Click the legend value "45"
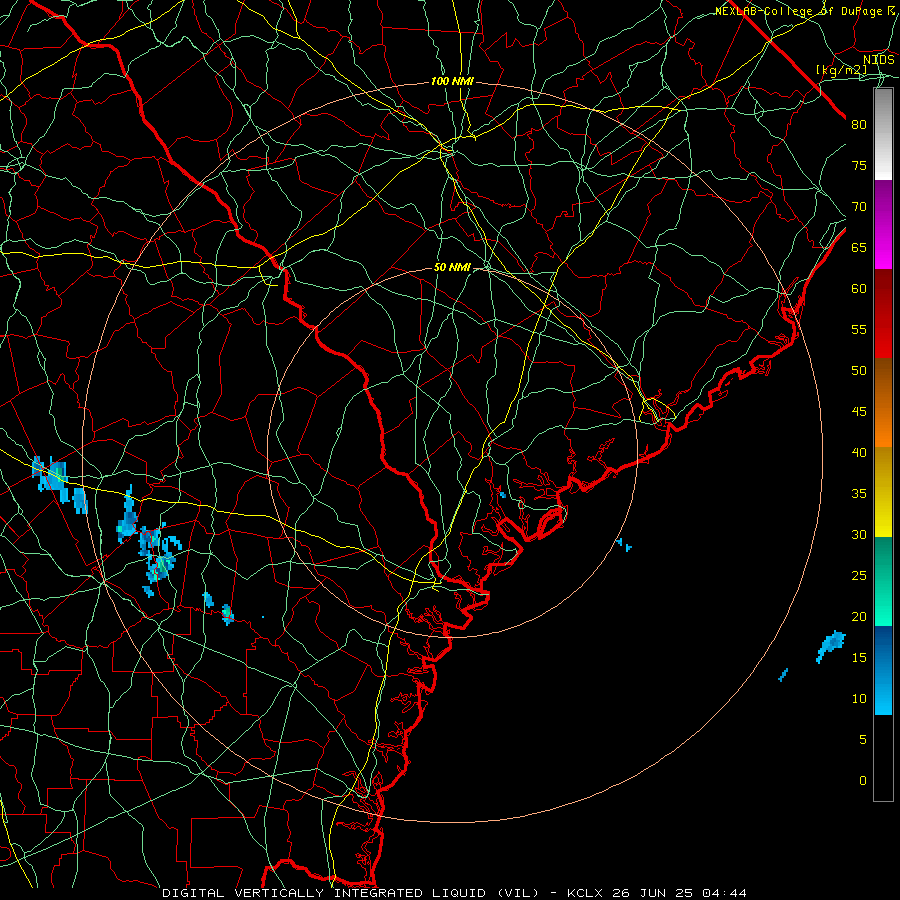The height and width of the screenshot is (900, 900). pyautogui.click(x=859, y=412)
